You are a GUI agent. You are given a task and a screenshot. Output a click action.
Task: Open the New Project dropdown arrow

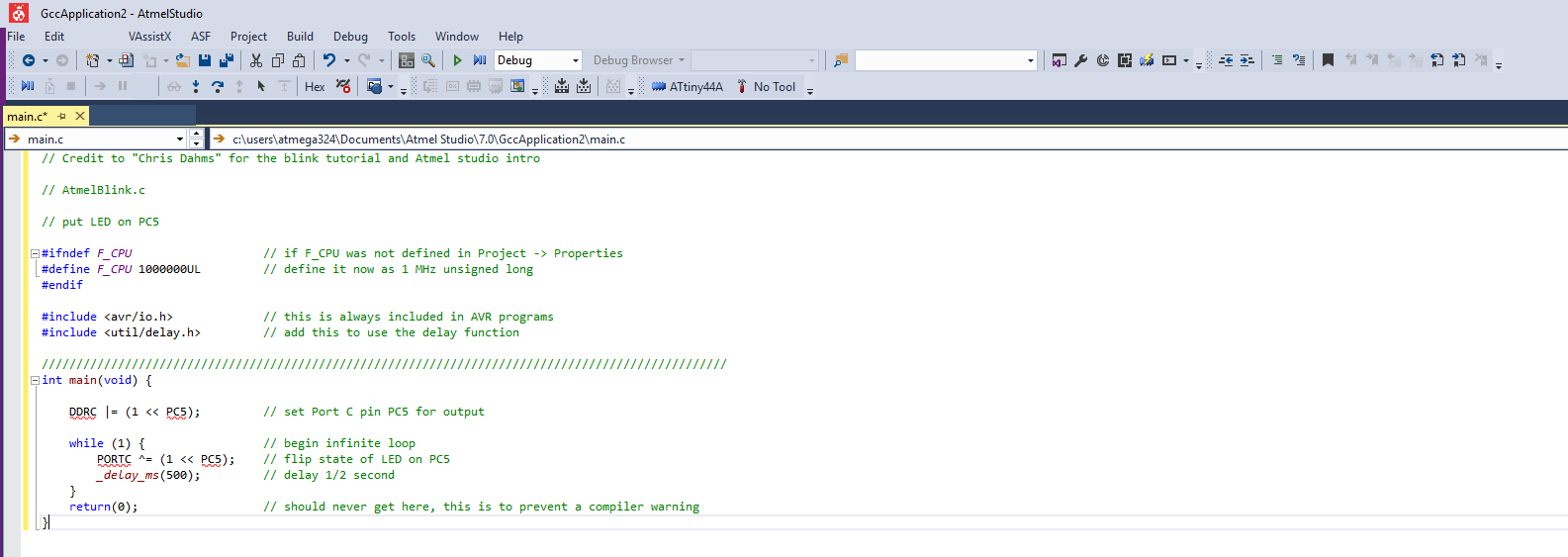109,60
